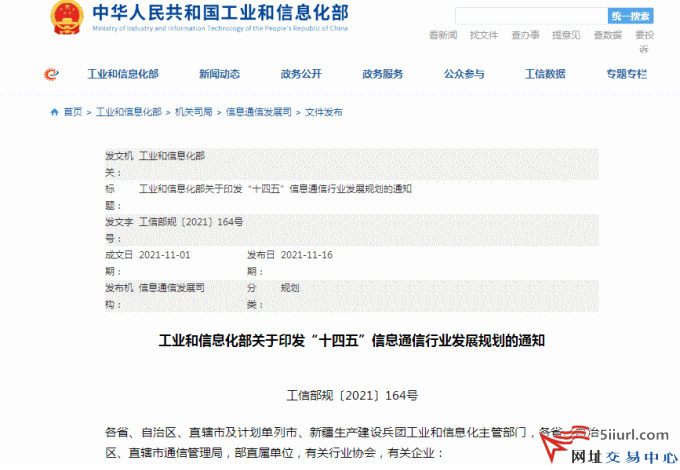This screenshot has width=680, height=470.
Task: Click 工业和信息化部 breadcrumb link
Action: pos(129,112)
